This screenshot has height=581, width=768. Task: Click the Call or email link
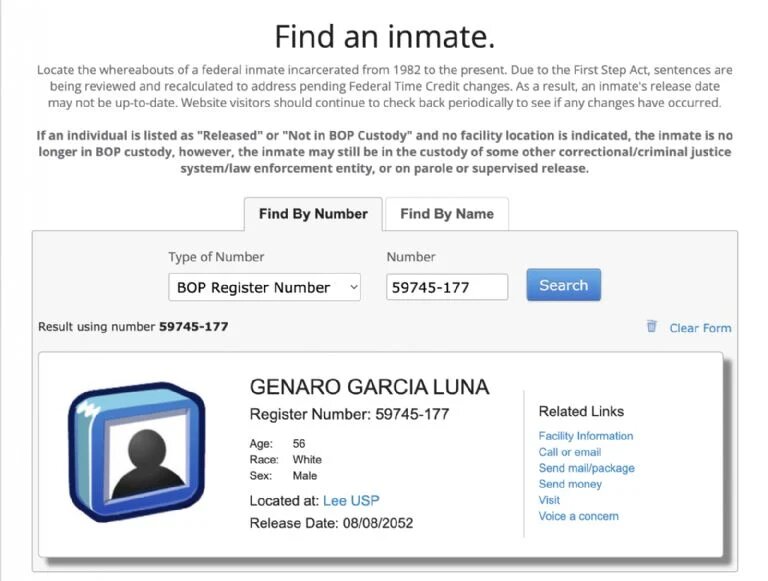(570, 452)
